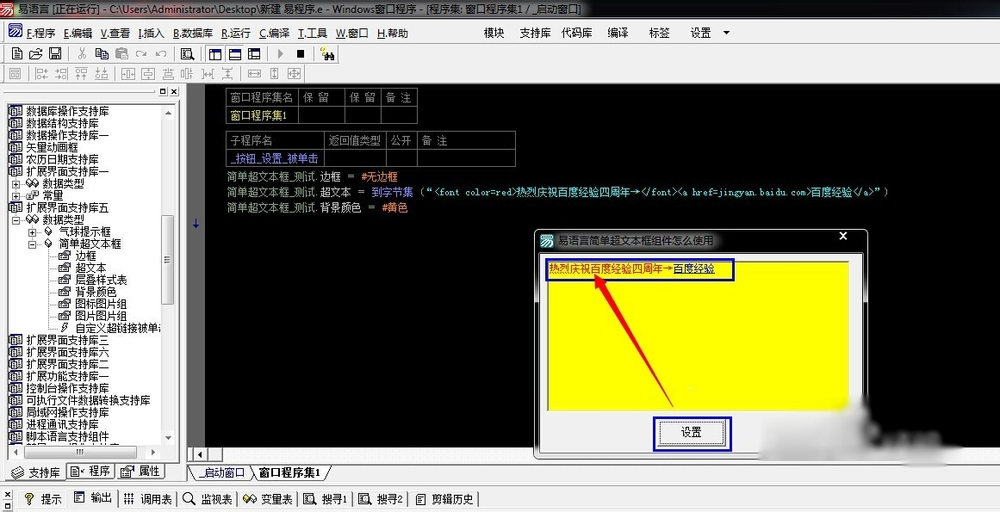Click the binoculars search icon
The image size is (1000, 512).
pos(328,54)
